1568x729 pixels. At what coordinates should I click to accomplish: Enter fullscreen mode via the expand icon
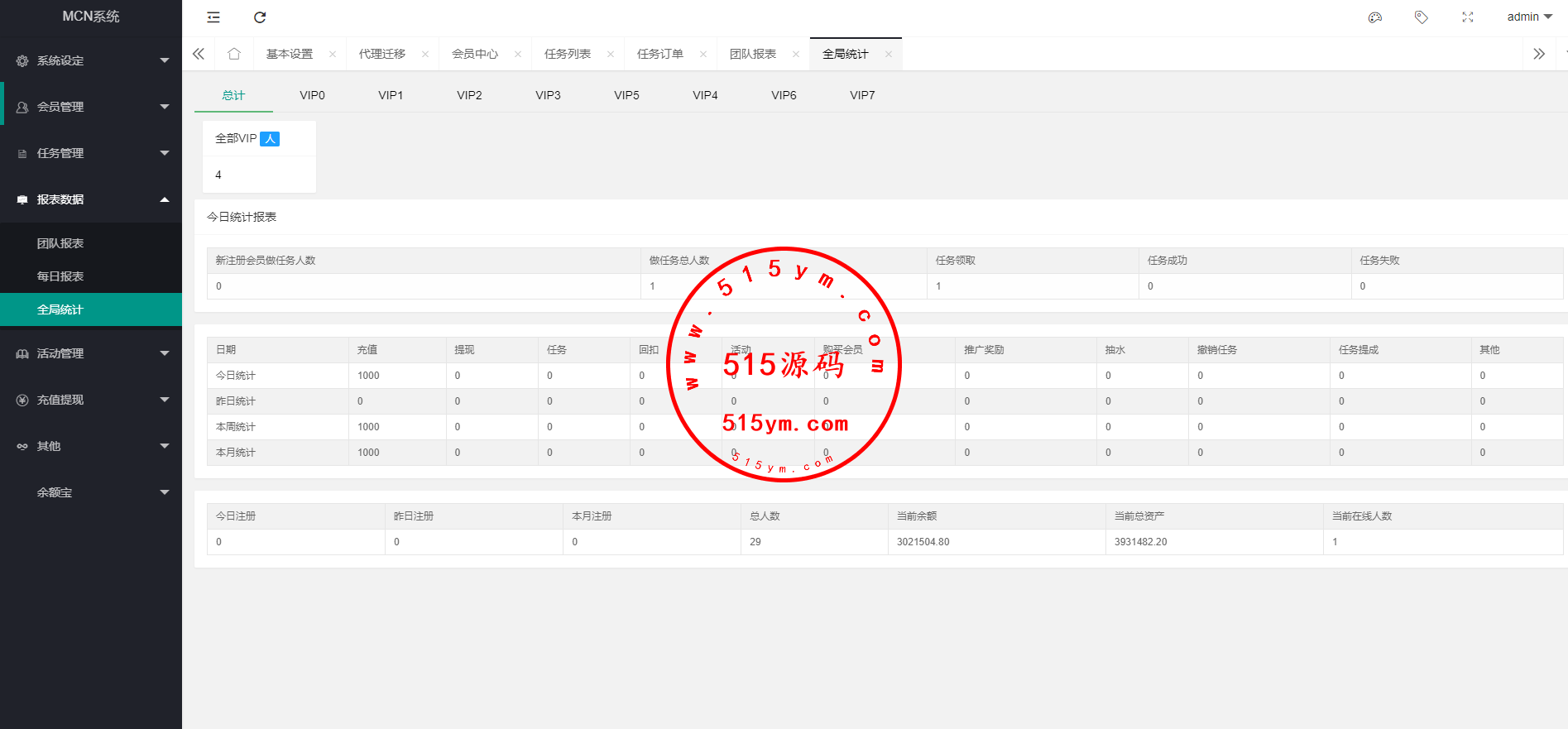coord(1468,17)
